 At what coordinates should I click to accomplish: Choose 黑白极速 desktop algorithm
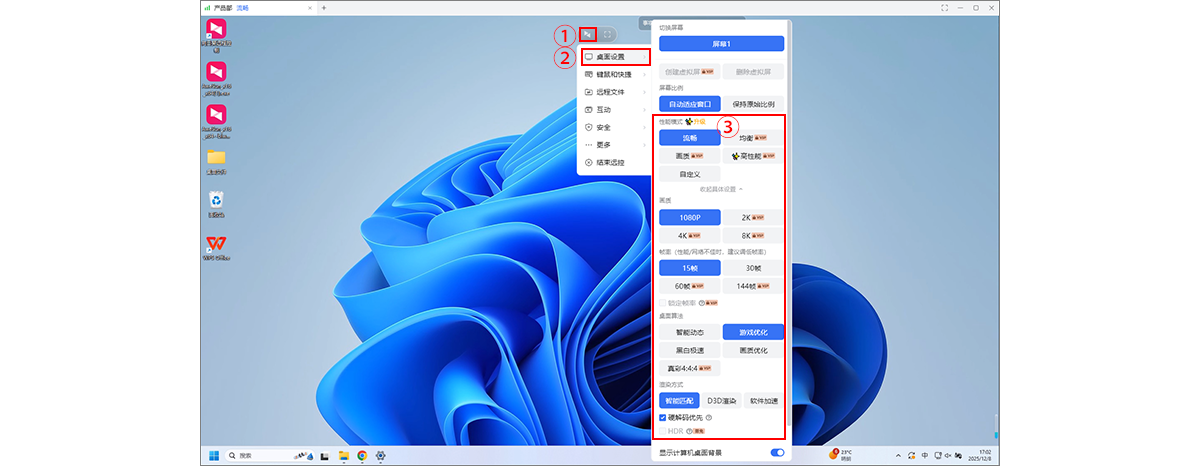(x=689, y=350)
